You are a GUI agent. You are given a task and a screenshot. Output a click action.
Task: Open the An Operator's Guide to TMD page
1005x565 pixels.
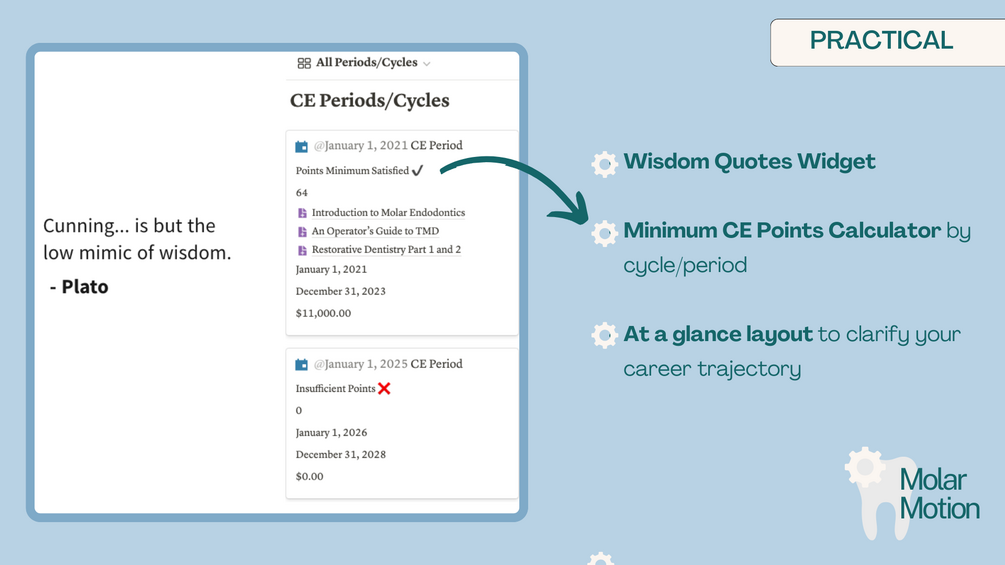[x=376, y=232]
